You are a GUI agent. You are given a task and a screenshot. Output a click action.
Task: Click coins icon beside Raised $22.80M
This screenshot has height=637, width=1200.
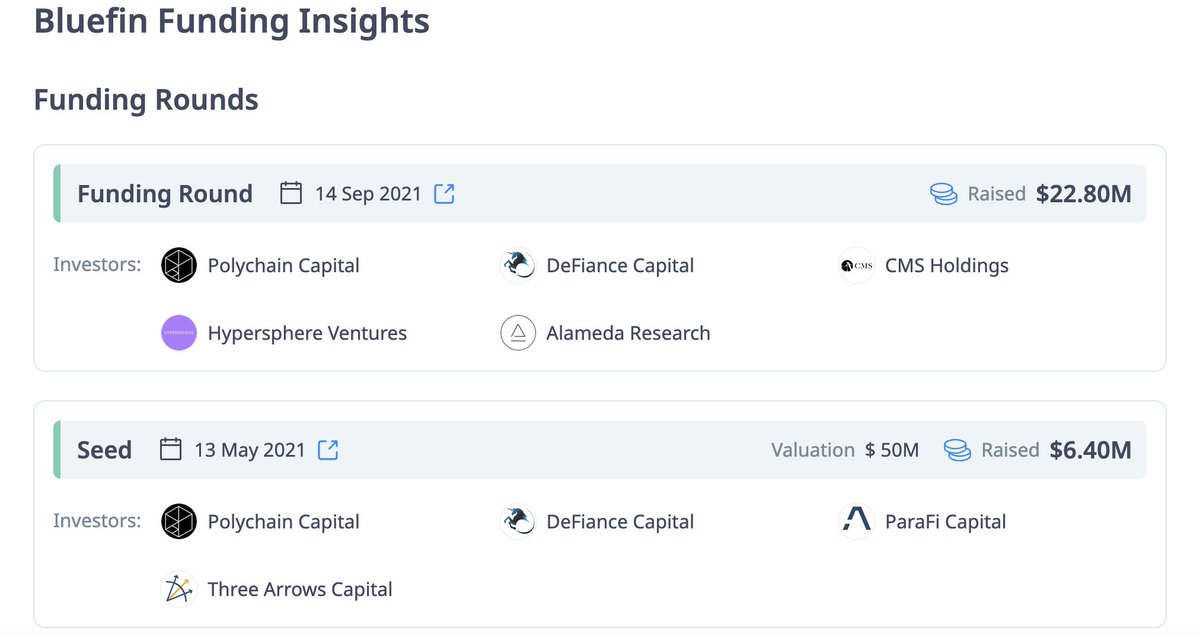pyautogui.click(x=944, y=194)
